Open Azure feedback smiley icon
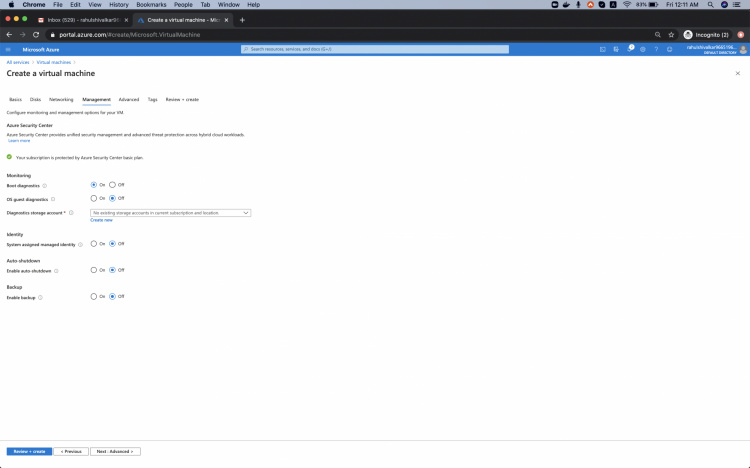Screen dimensions: 750x468 670,49
